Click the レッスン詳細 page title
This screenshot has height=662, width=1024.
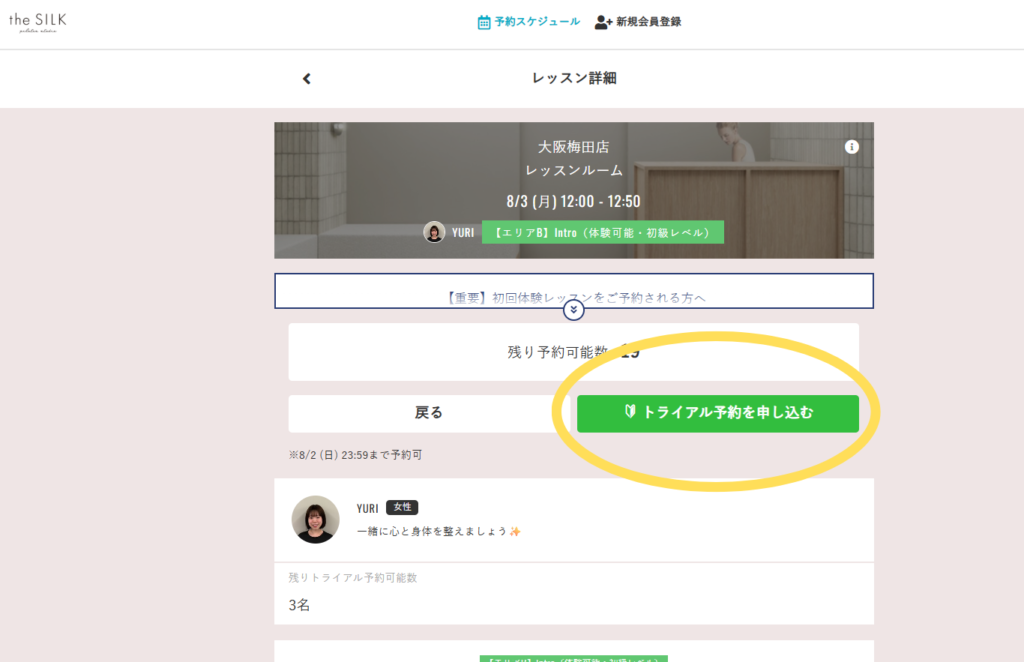pyautogui.click(x=574, y=78)
